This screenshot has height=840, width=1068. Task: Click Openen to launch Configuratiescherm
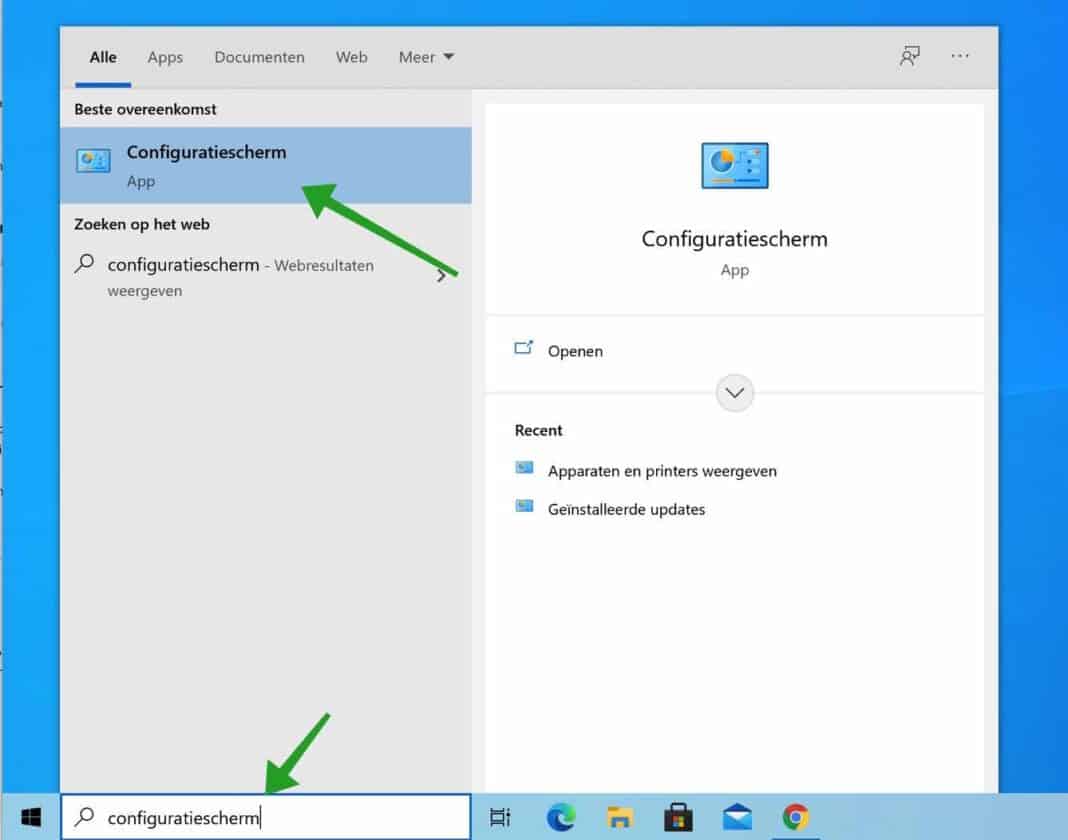(575, 351)
